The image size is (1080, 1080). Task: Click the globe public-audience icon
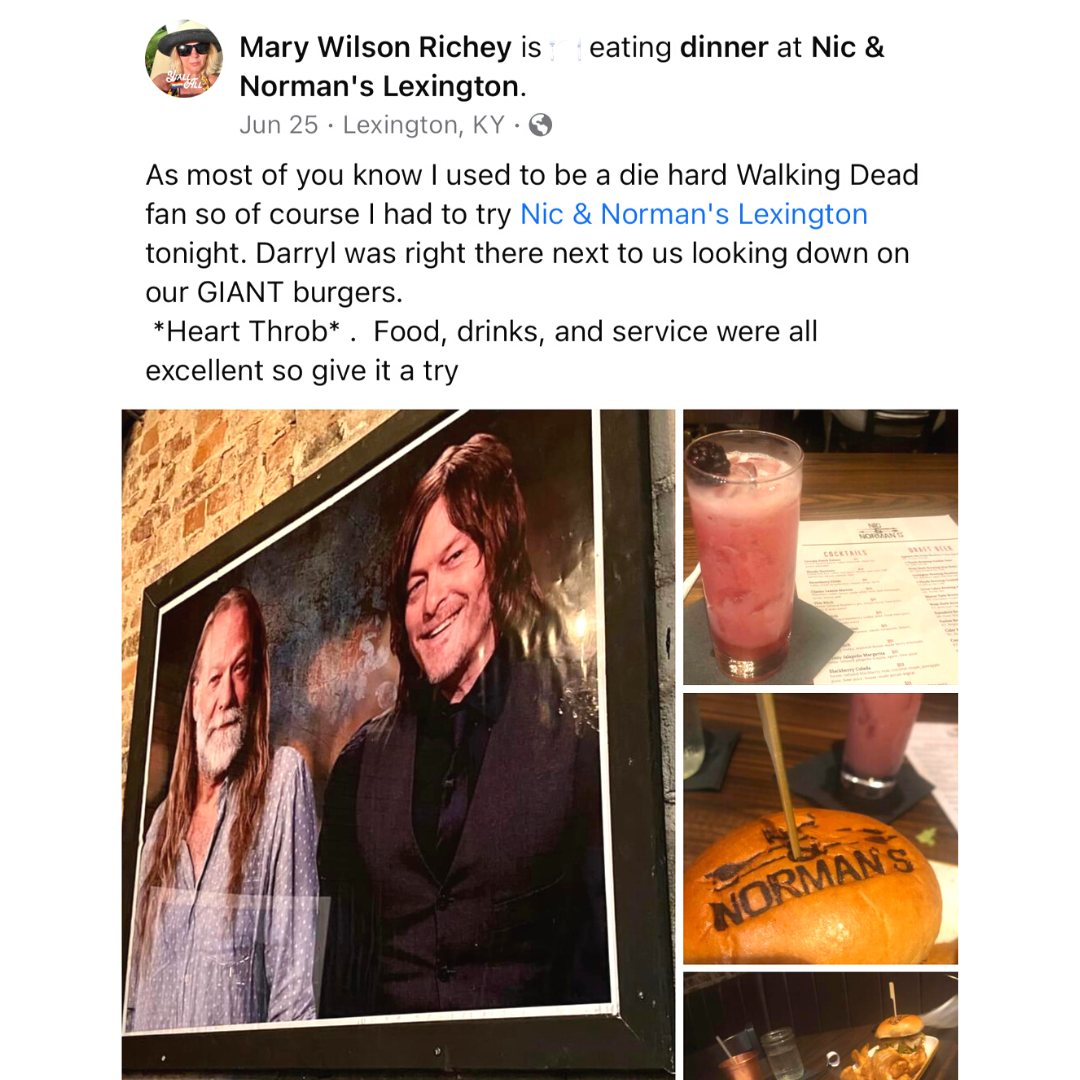[540, 125]
